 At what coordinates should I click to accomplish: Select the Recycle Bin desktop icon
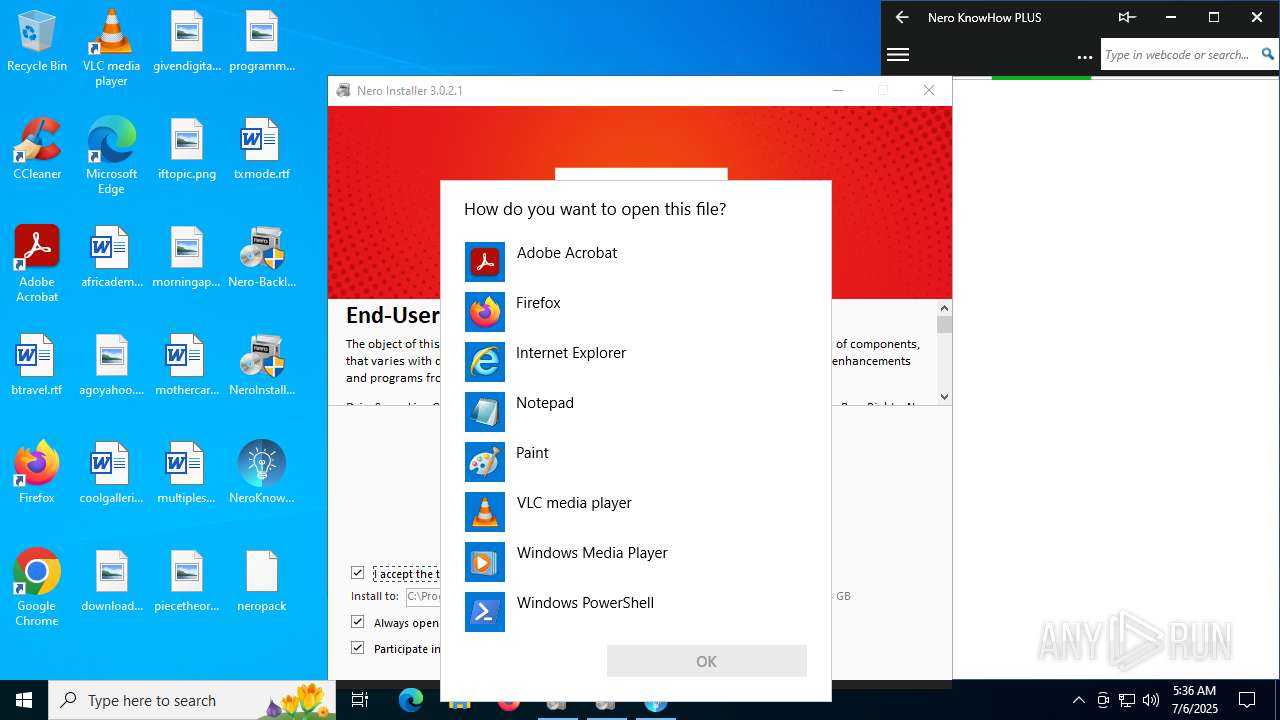point(37,41)
